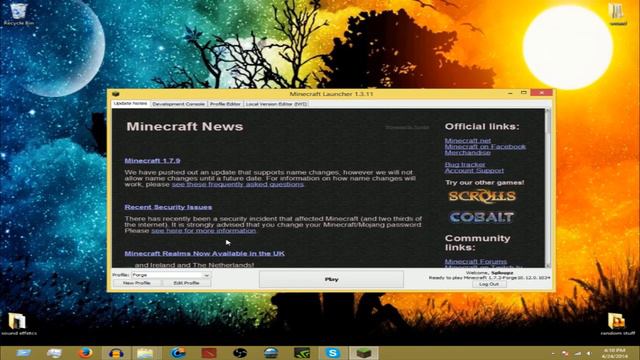
Task: Open File Explorer from the taskbar
Action: 145,353
